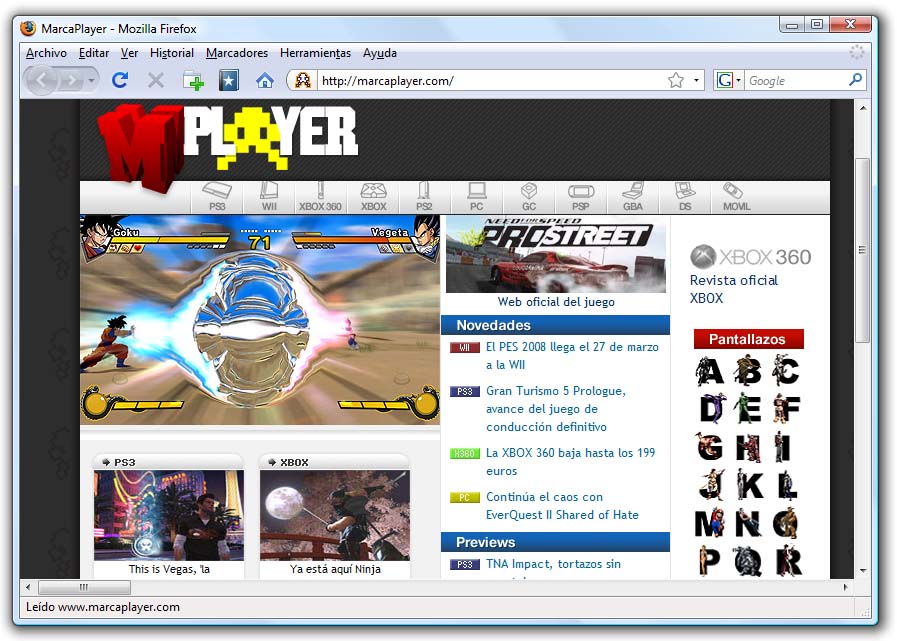
Task: Click the horizontal scrollbar right arrow
Action: tap(846, 587)
